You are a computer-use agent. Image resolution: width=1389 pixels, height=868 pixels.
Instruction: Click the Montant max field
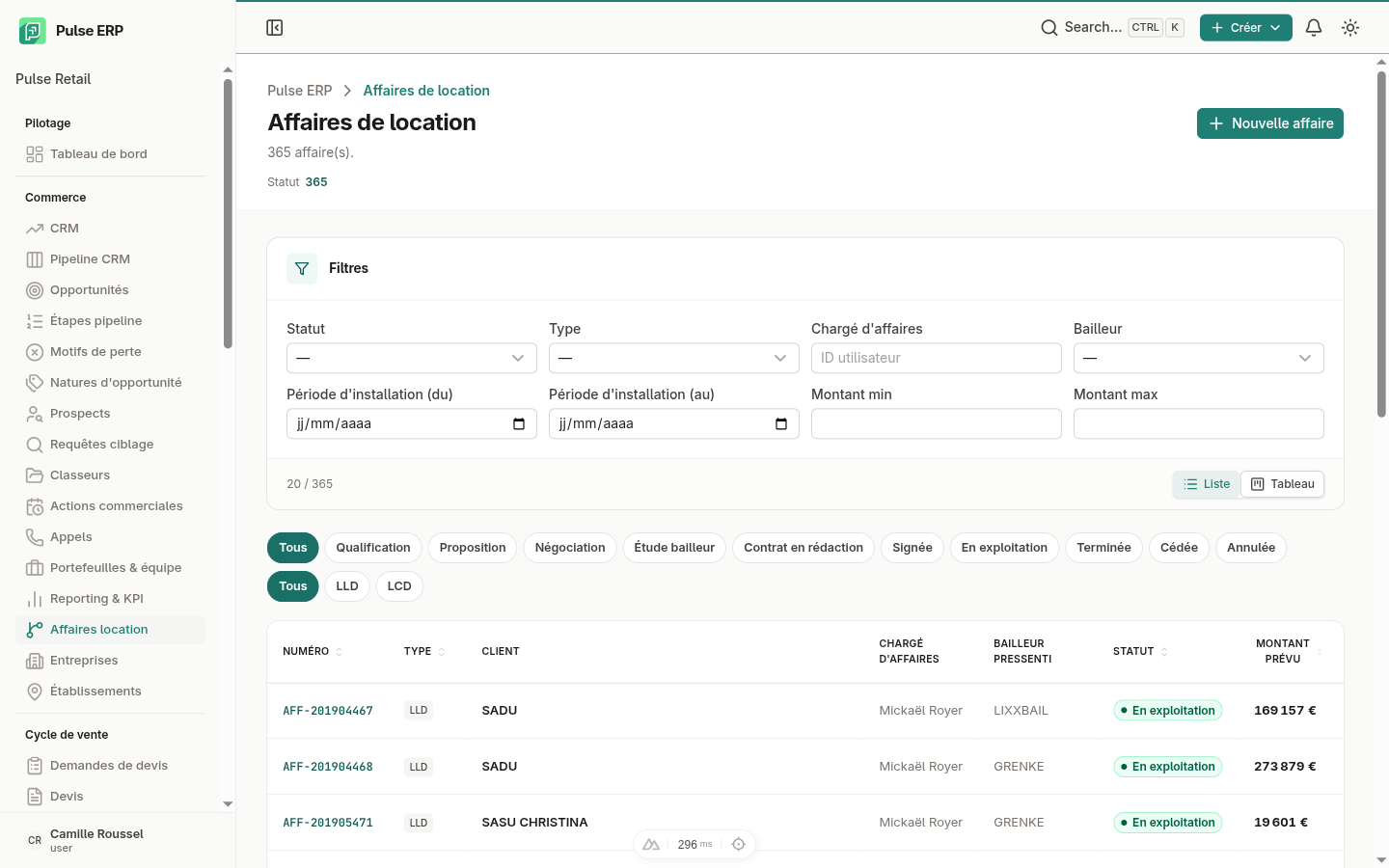pyautogui.click(x=1199, y=423)
